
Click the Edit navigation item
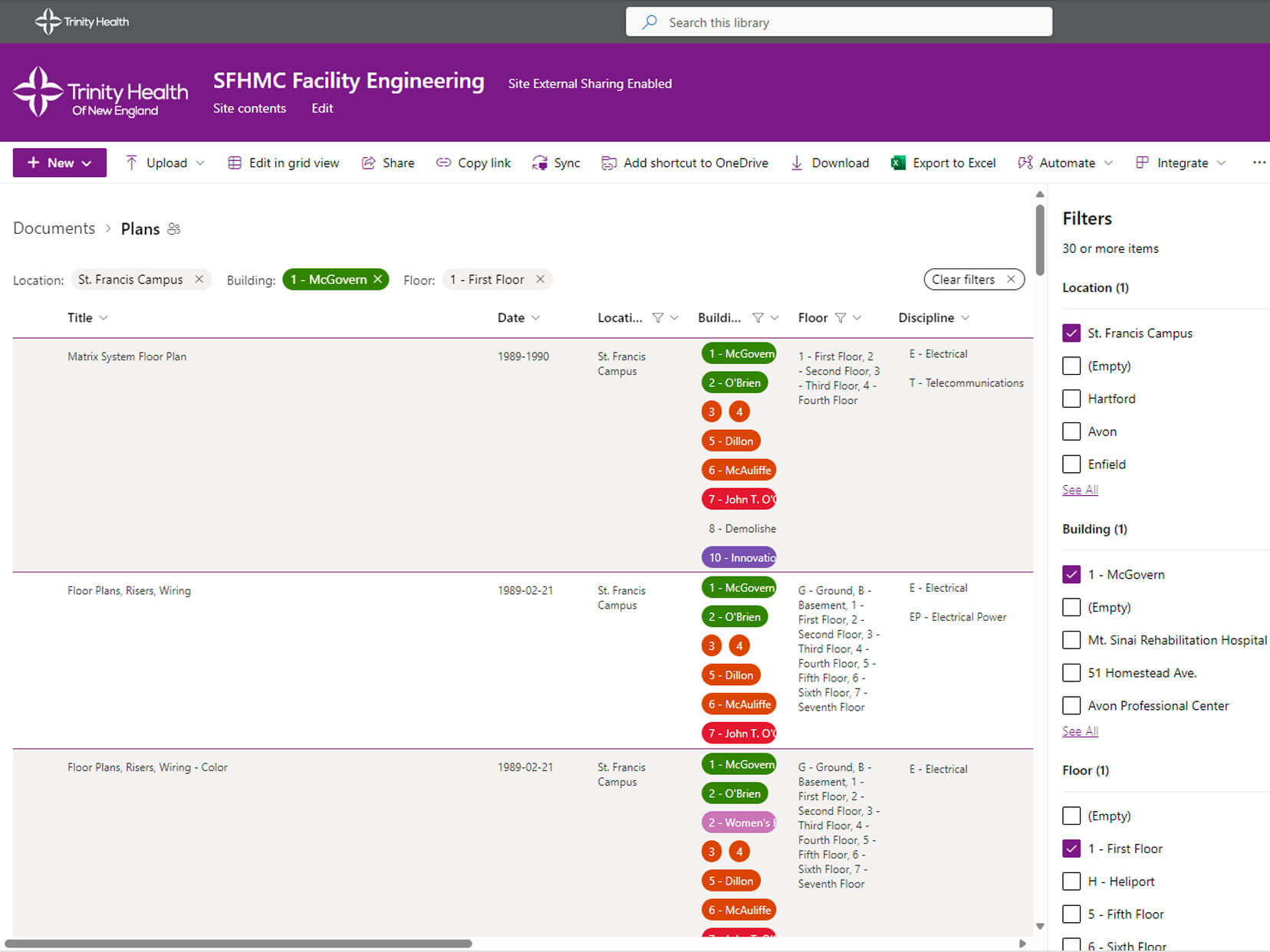[x=322, y=108]
